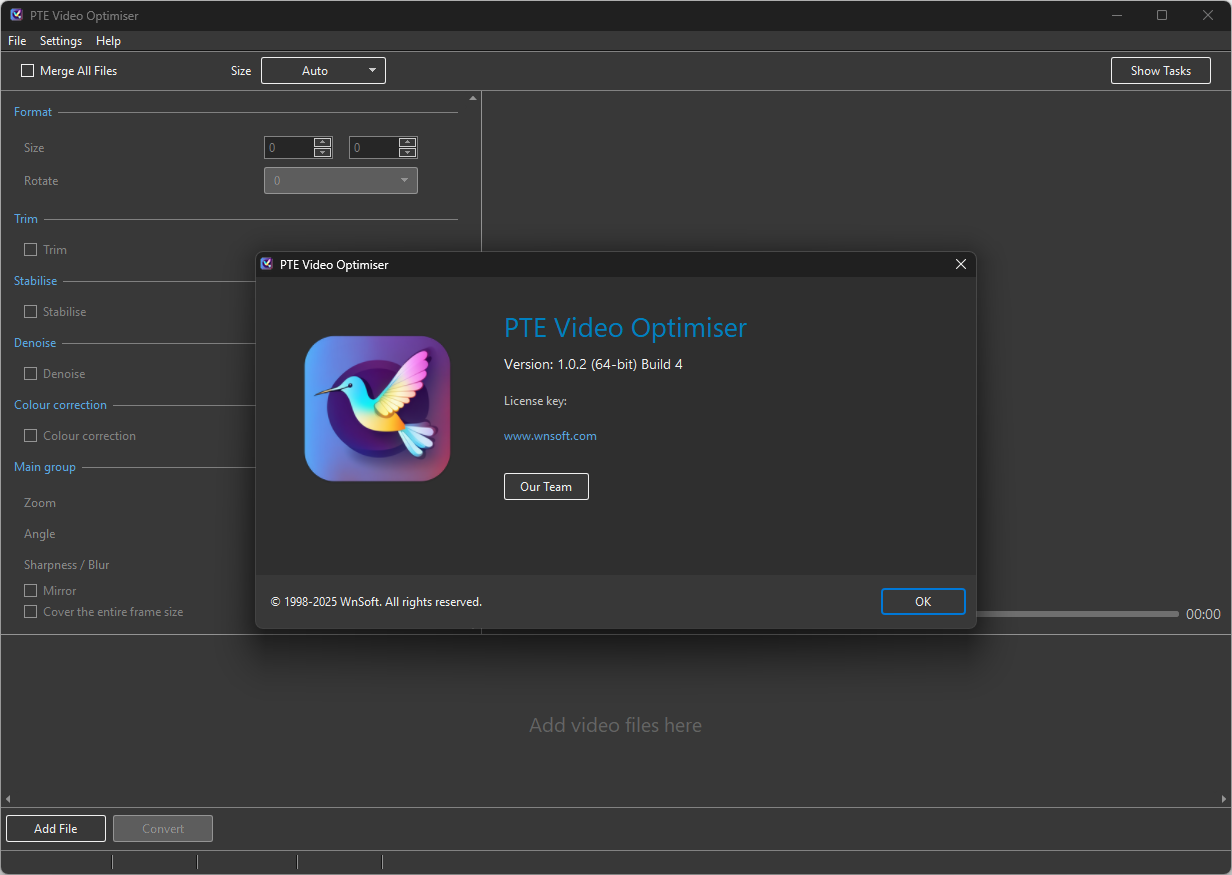The image size is (1232, 875).
Task: Click the Sharpness / Blur label
Action: [x=67, y=565]
